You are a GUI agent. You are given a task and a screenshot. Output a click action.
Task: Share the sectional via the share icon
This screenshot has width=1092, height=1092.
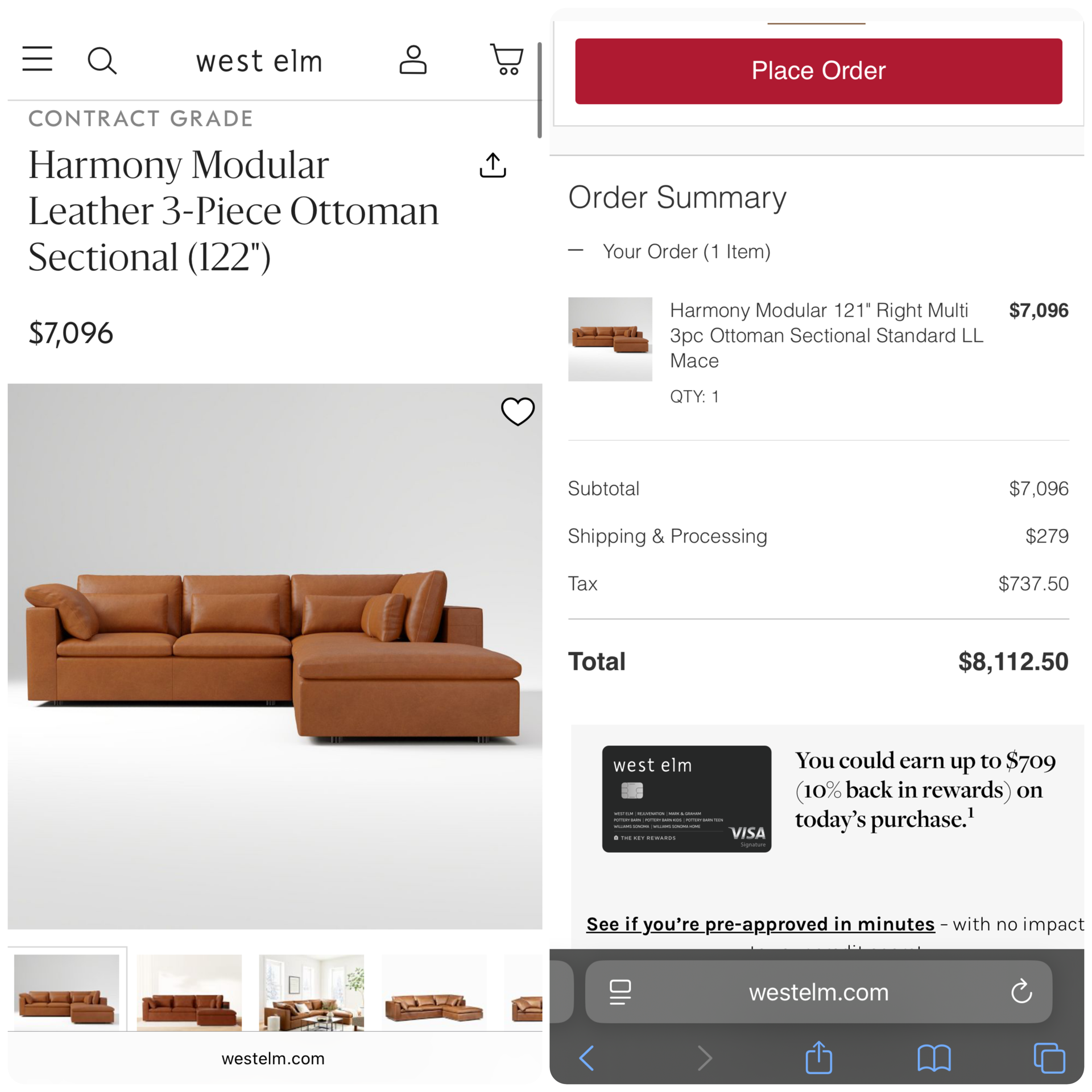pos(493,166)
